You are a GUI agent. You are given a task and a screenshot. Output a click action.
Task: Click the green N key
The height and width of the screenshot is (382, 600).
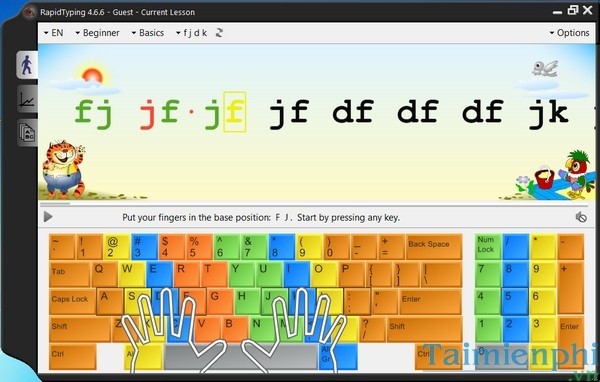point(262,329)
